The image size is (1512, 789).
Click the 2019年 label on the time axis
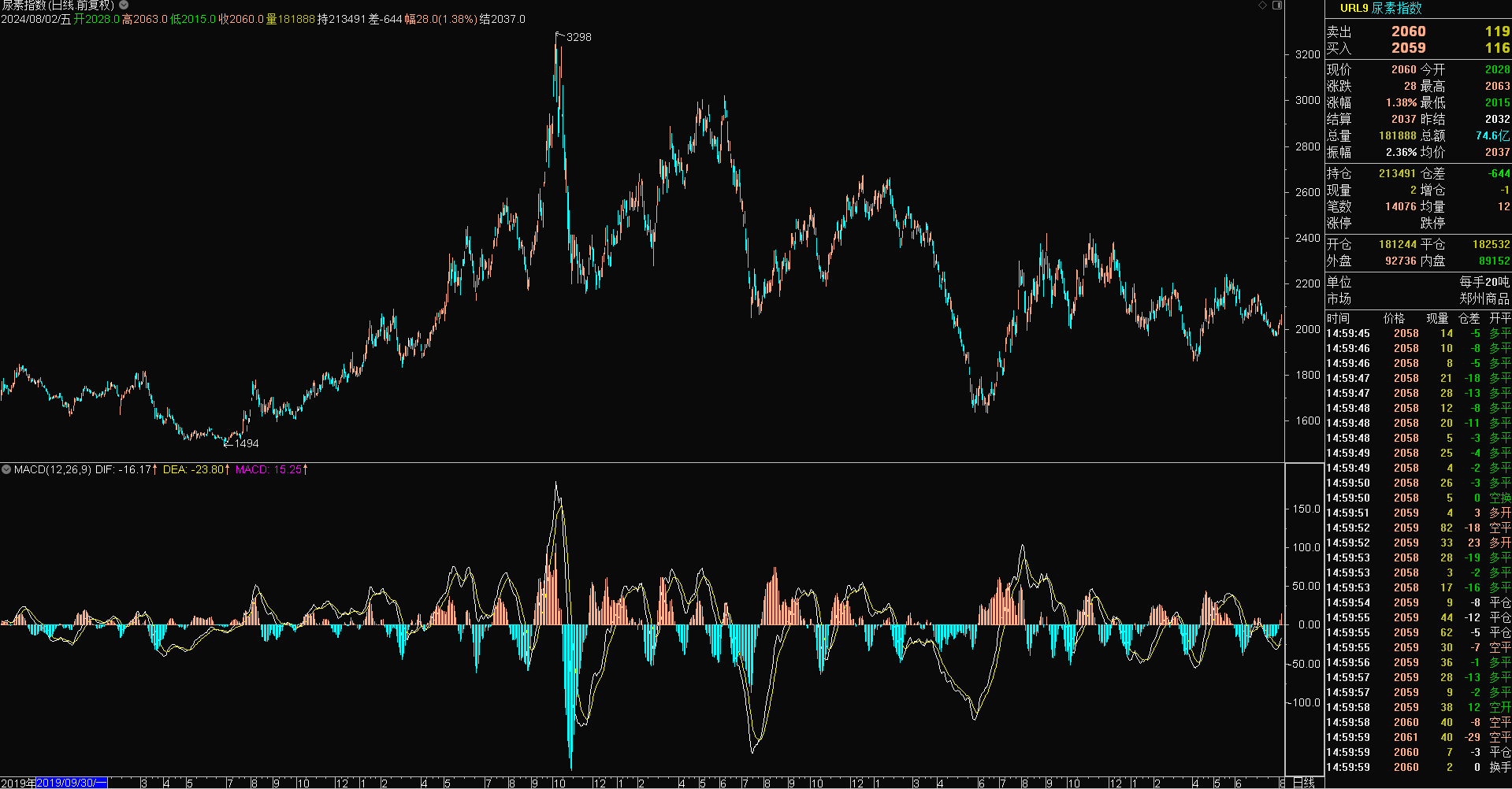coord(18,783)
